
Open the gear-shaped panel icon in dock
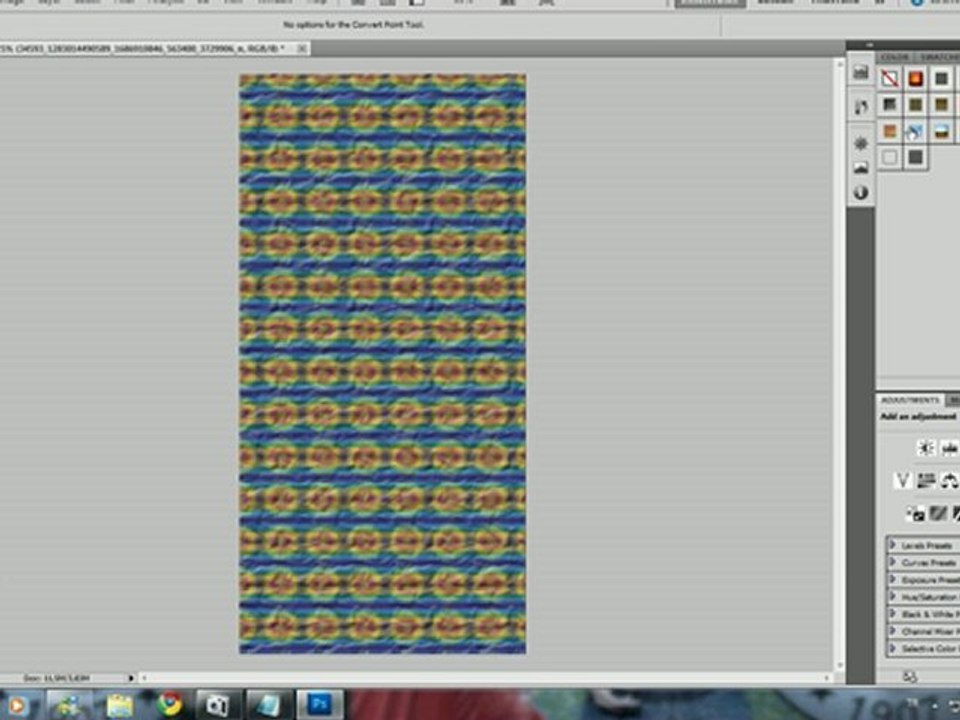click(x=861, y=143)
